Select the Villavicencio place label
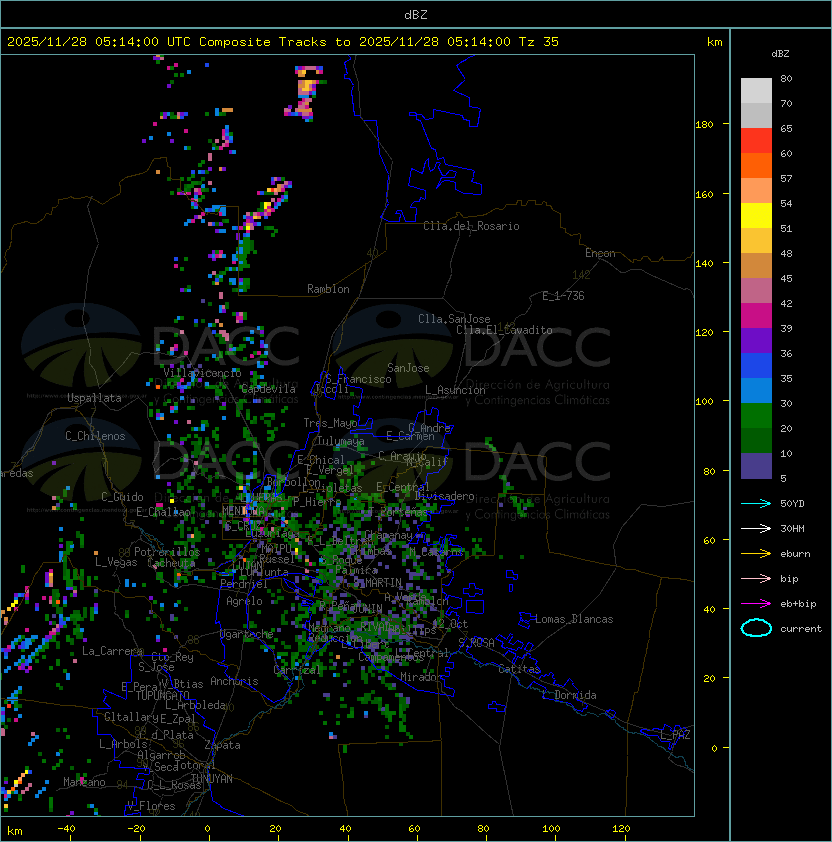 click(202, 373)
